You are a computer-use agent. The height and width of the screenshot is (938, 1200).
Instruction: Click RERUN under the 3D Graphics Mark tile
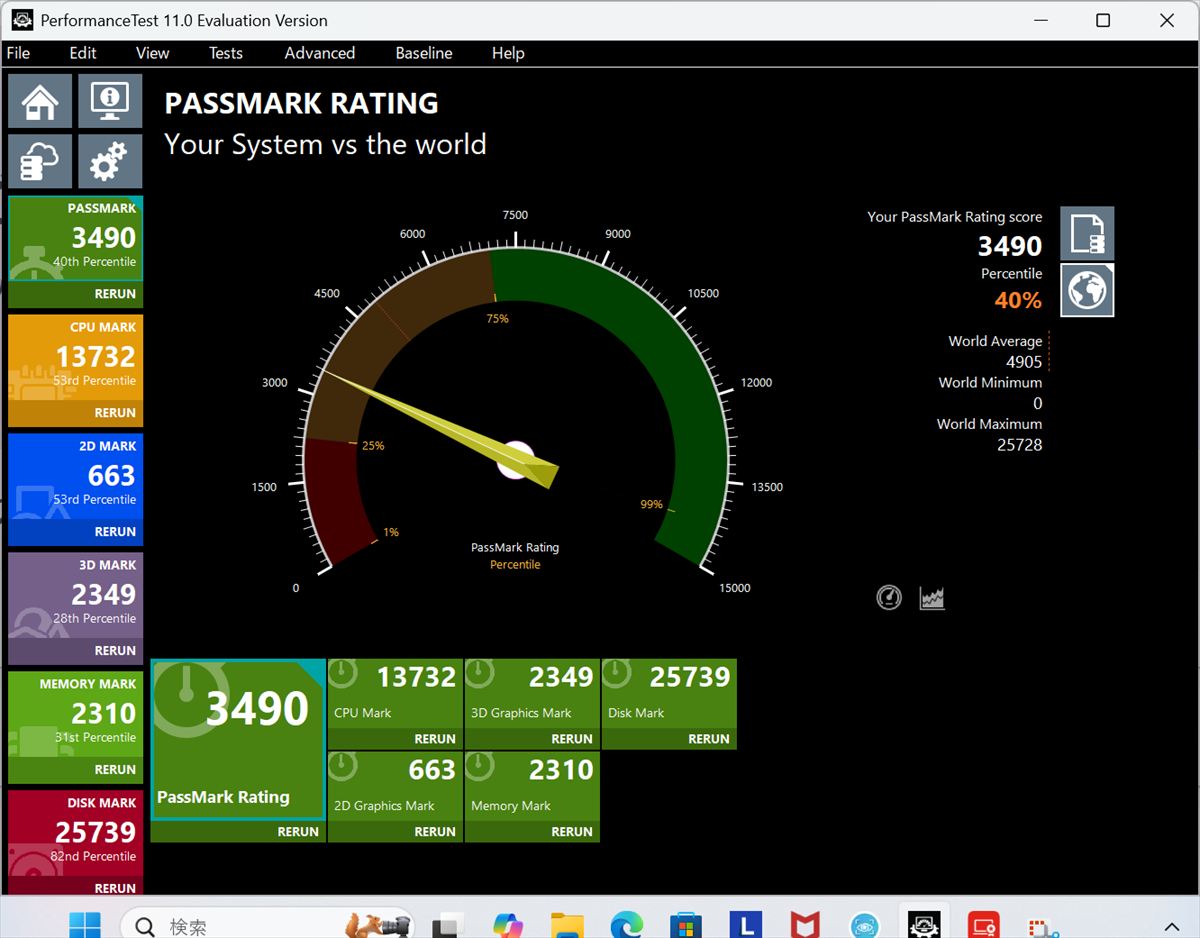point(572,739)
